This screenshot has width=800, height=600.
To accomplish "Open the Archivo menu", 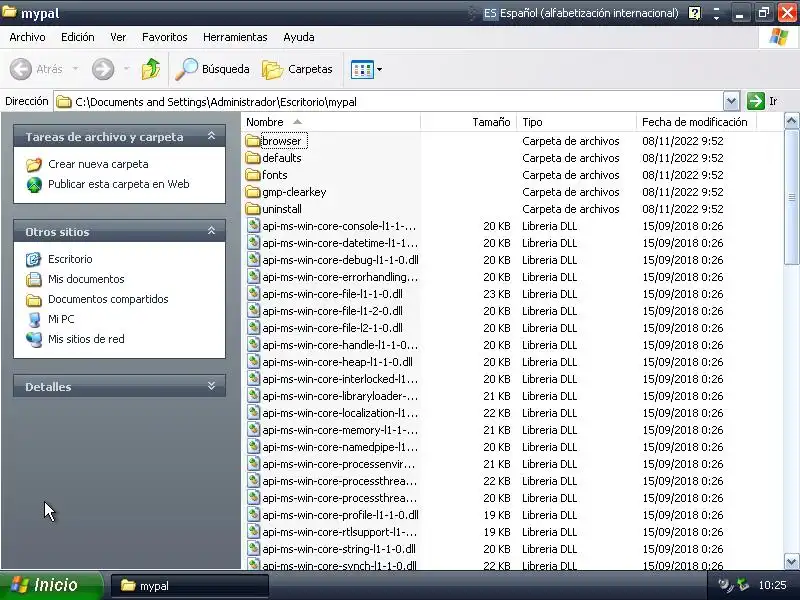I will click(27, 37).
